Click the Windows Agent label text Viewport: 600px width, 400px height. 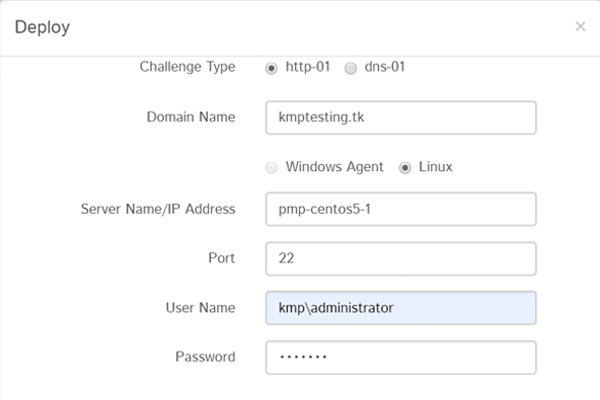pos(334,166)
